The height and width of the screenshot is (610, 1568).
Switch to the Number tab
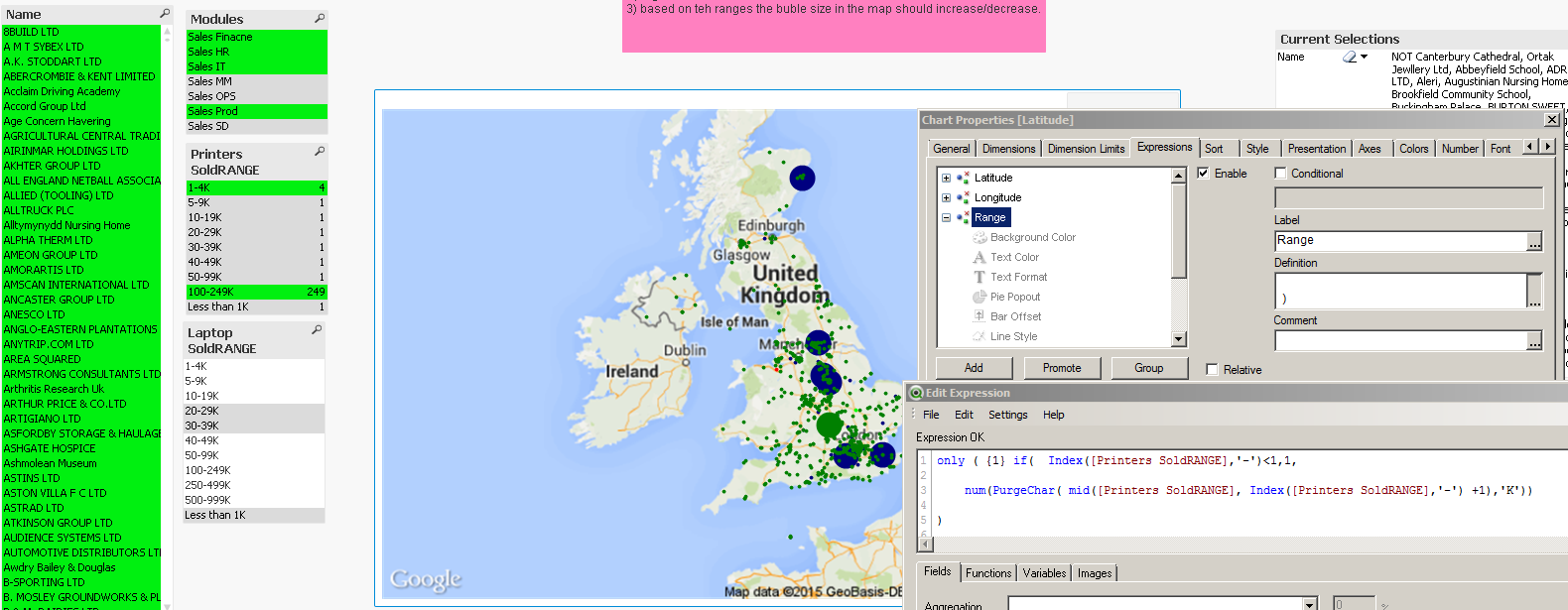pyautogui.click(x=1460, y=149)
